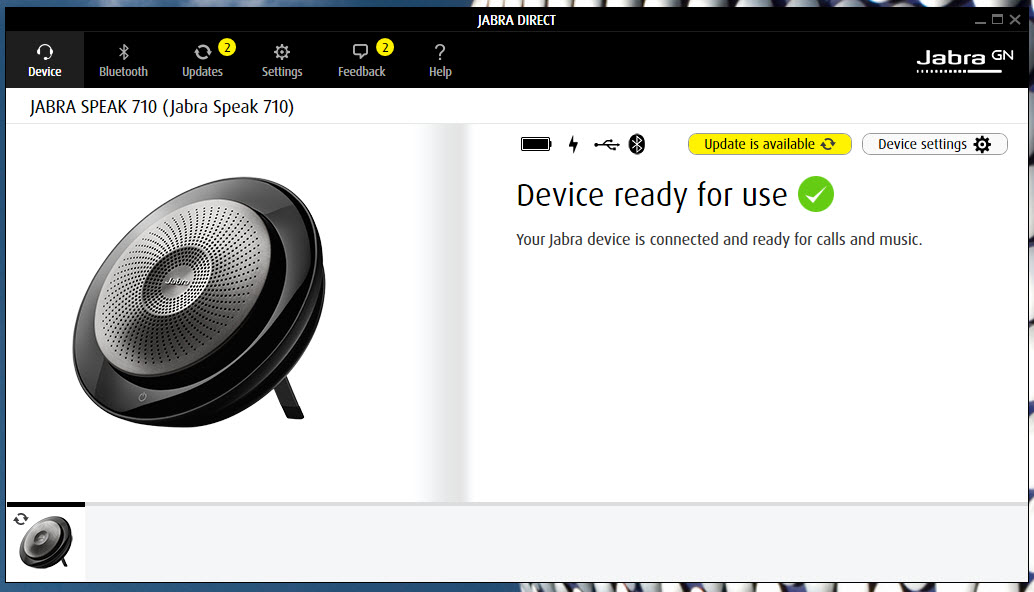The height and width of the screenshot is (592, 1034).
Task: Minimize the Jabra Direct window
Action: click(980, 20)
